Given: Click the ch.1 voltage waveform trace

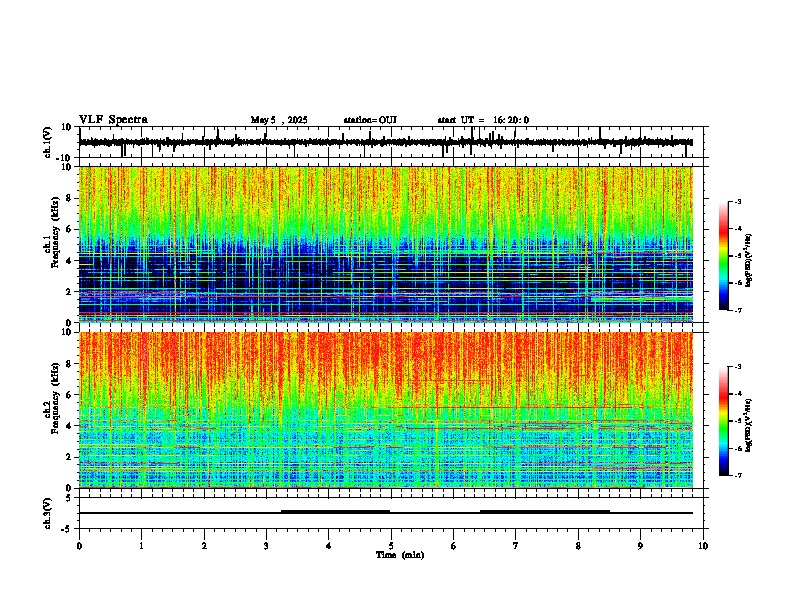Looking at the screenshot, I should pyautogui.click(x=386, y=142).
